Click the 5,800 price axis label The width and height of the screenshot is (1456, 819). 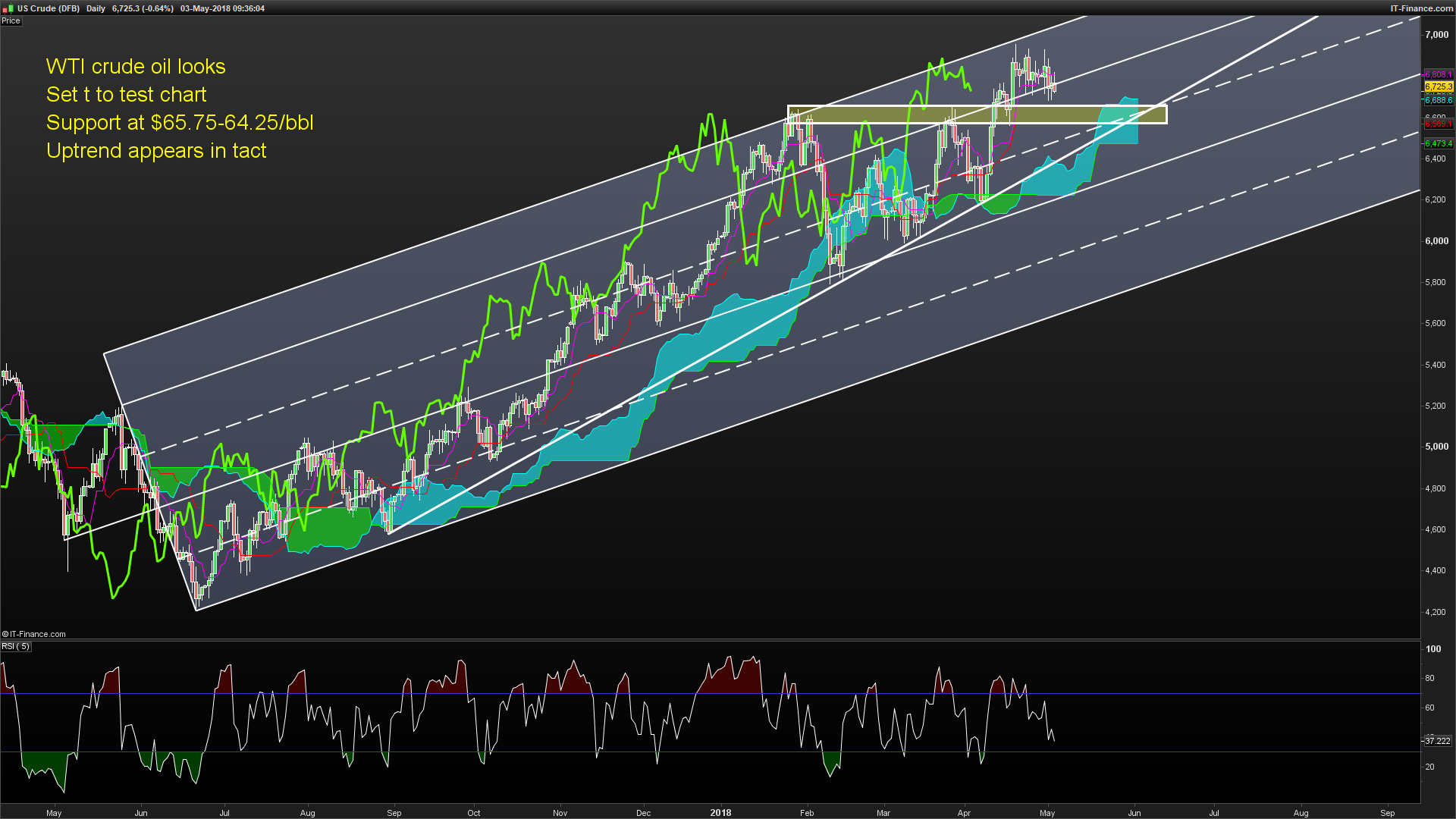[1436, 282]
